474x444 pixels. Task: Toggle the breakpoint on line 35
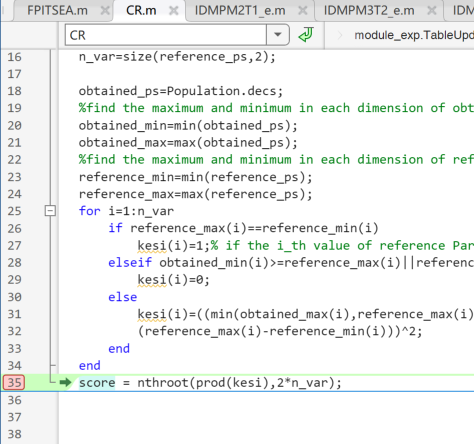pos(14,382)
